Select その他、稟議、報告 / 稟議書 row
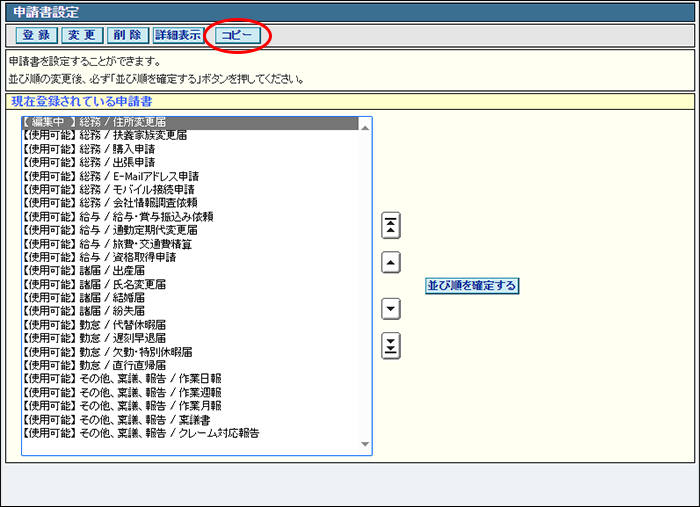 190,420
